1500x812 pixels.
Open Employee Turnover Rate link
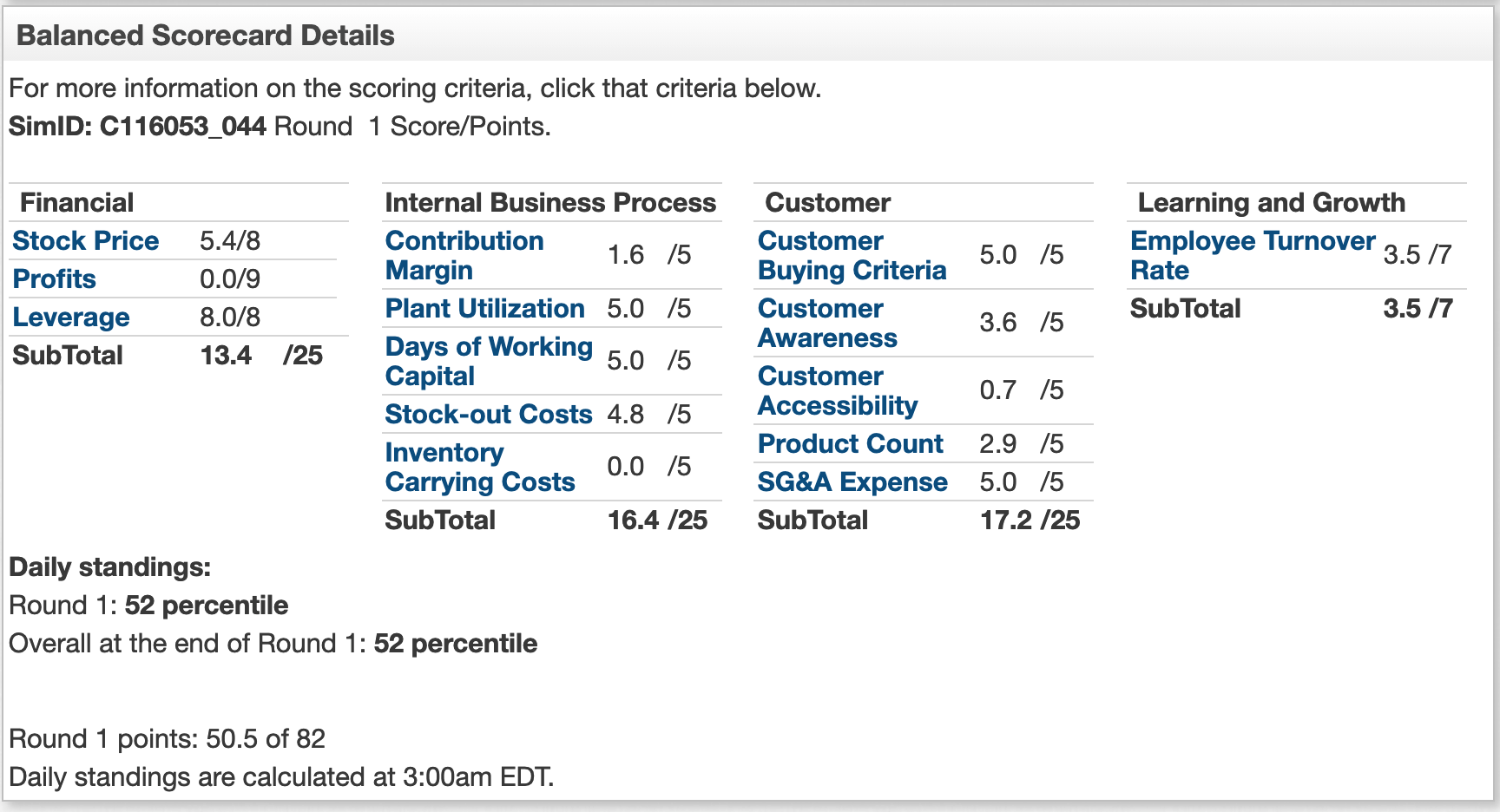coord(1253,255)
